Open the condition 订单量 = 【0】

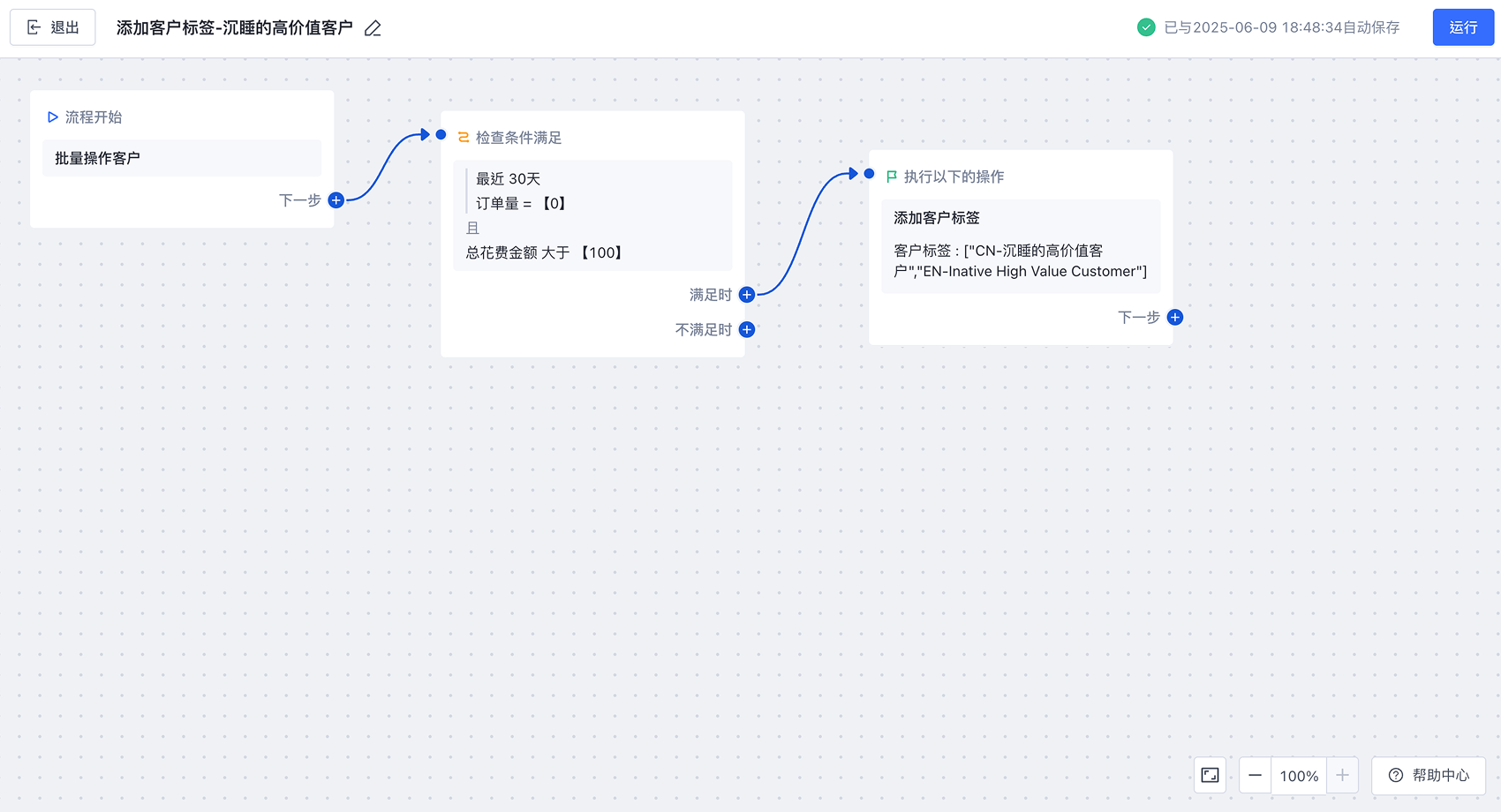pos(521,203)
